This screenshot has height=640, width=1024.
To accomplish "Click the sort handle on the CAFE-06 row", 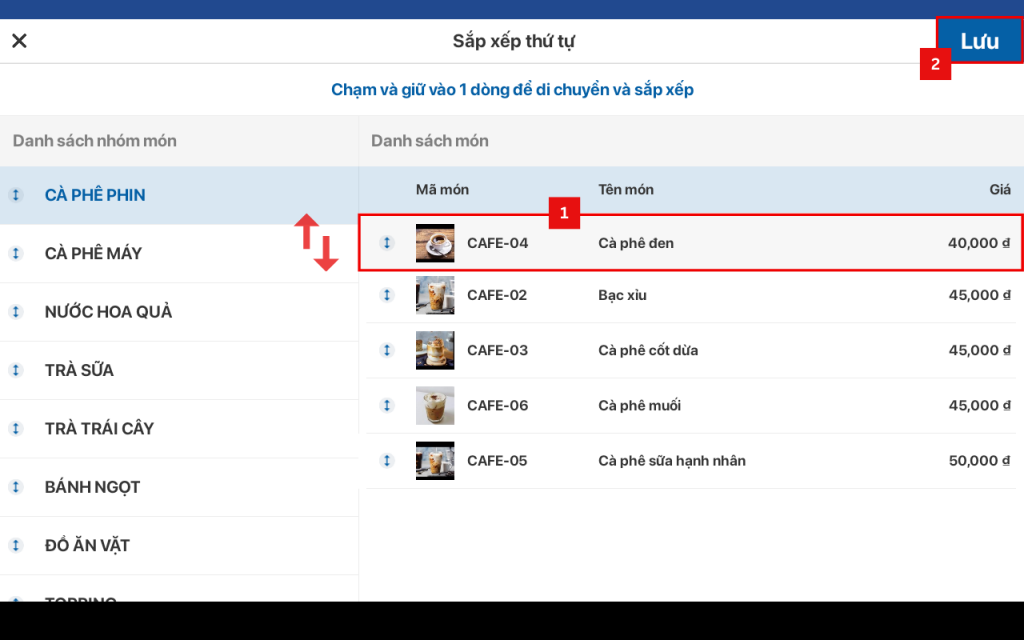I will (x=387, y=405).
